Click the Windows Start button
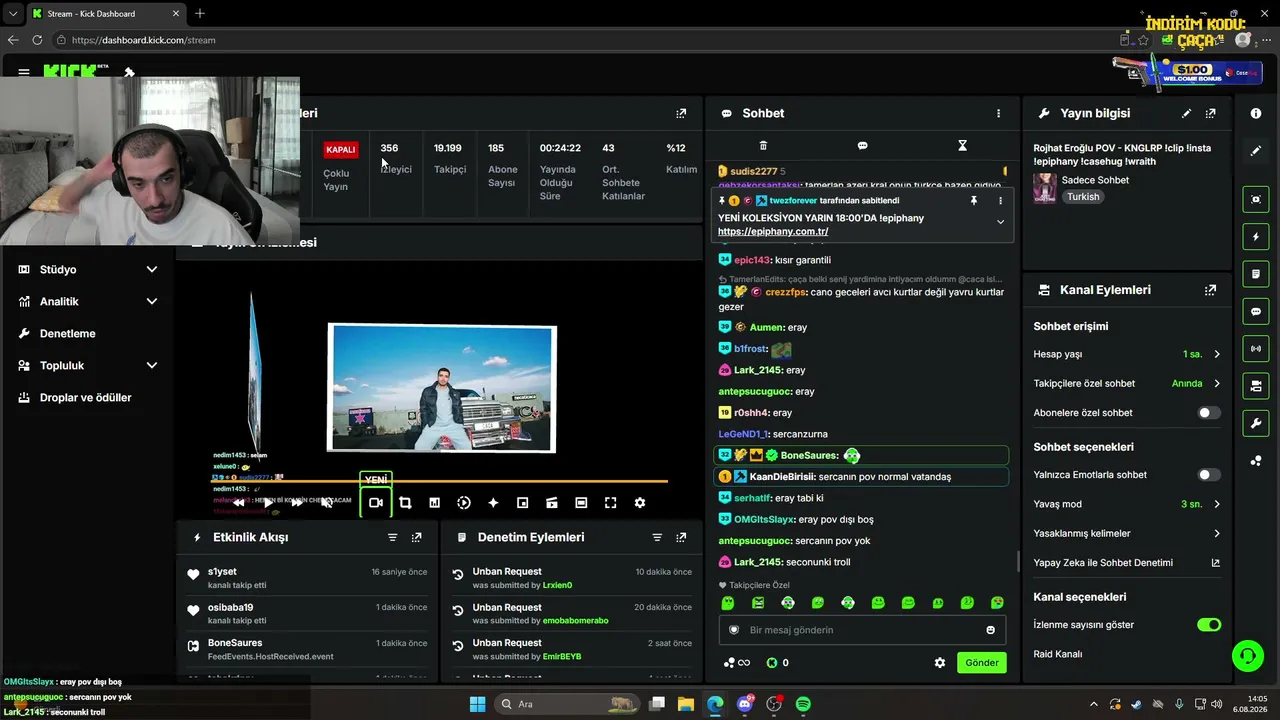This screenshot has height=720, width=1280. (477, 704)
